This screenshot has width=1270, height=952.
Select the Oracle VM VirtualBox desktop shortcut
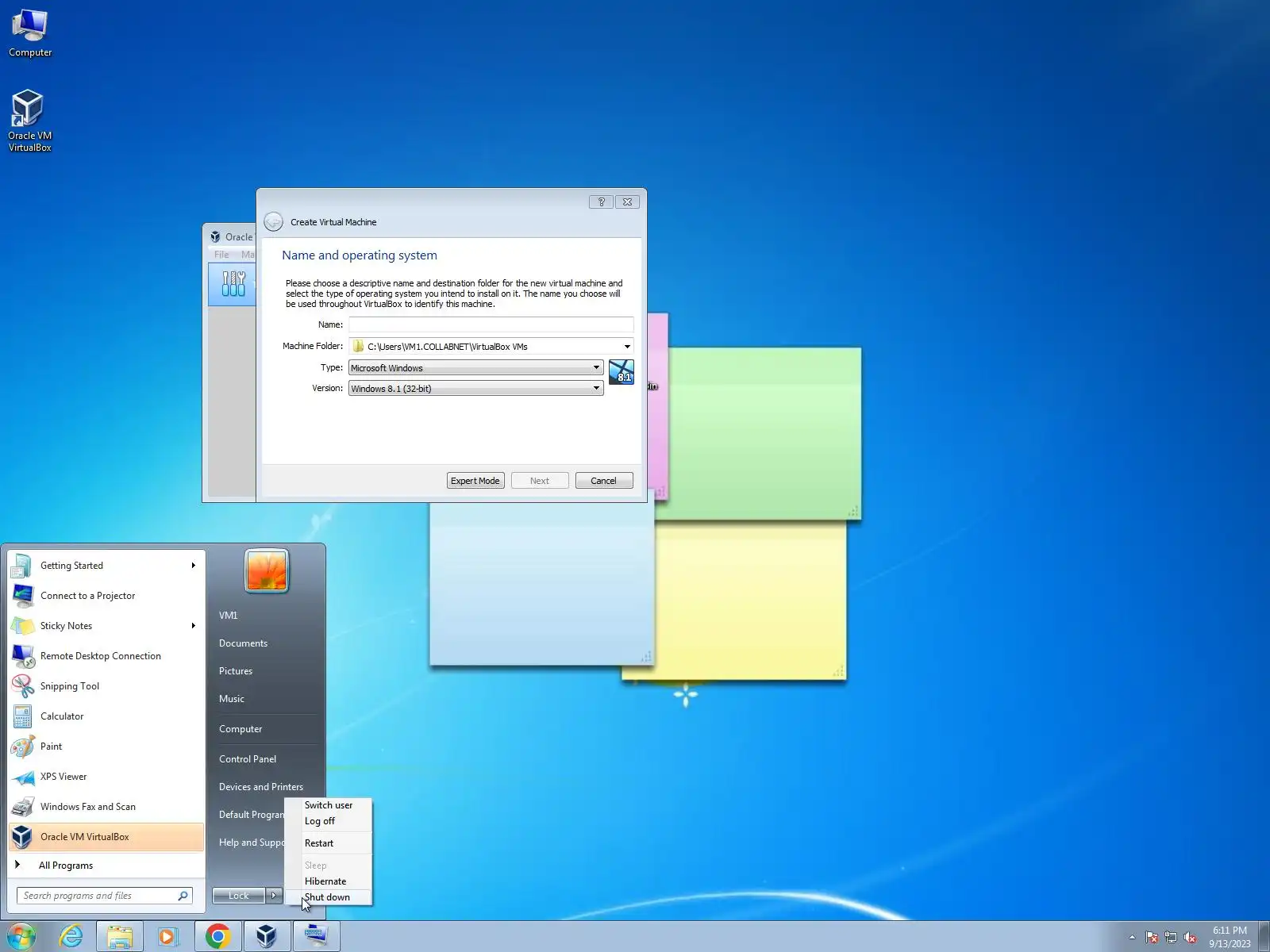point(29,121)
